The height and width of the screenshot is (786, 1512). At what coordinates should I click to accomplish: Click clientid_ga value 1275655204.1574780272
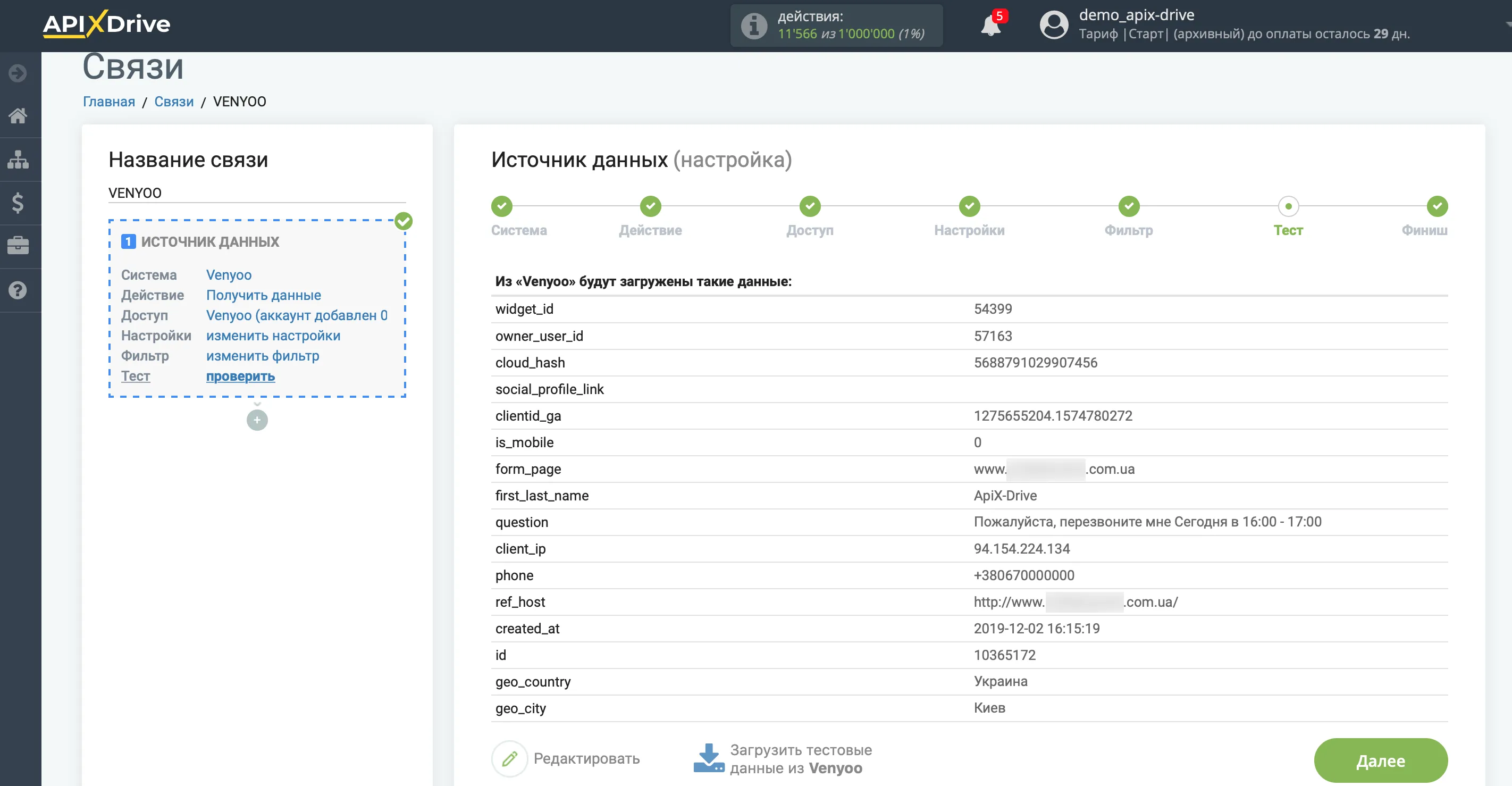tap(1053, 415)
